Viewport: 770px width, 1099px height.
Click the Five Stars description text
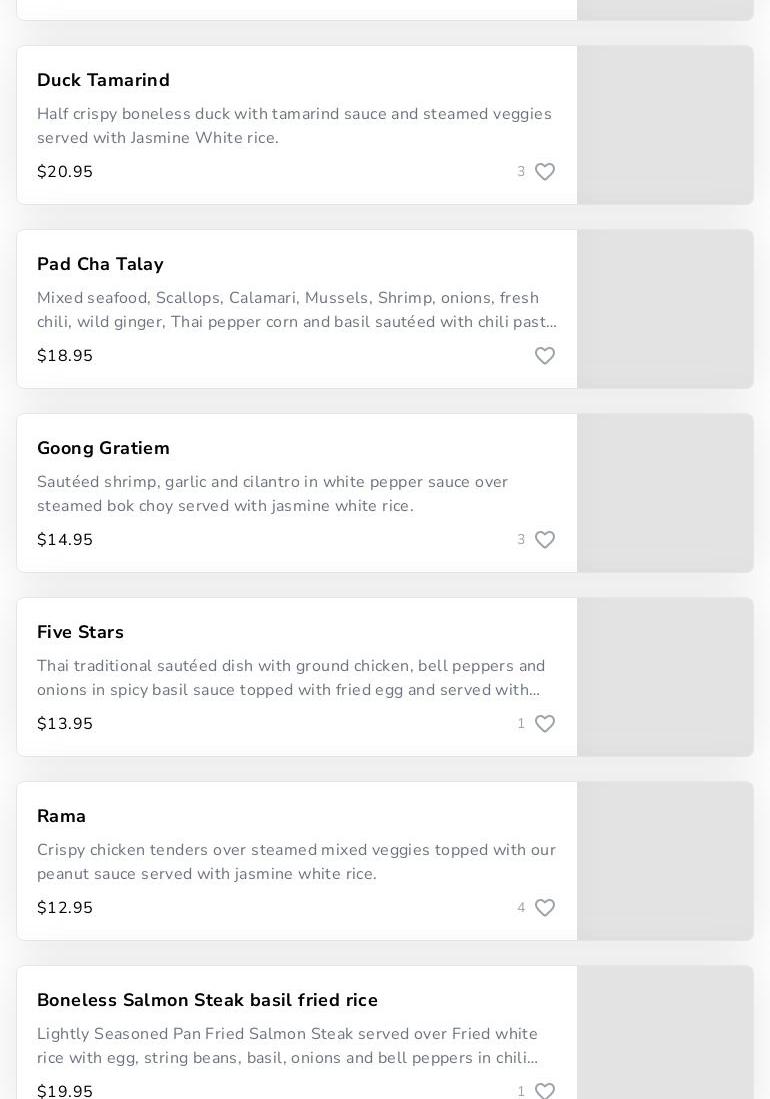tap(291, 678)
